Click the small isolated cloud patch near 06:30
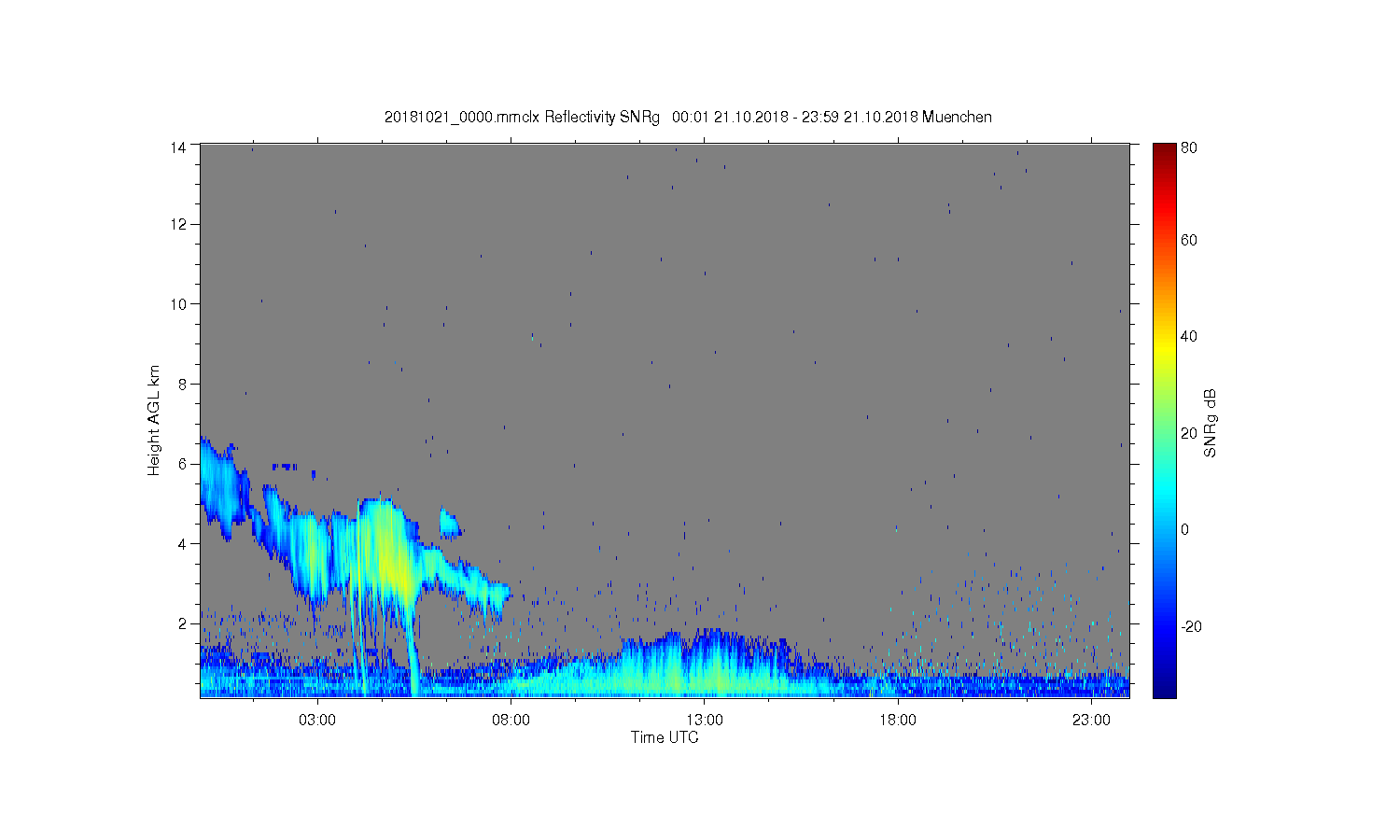The image size is (1400, 840). pyautogui.click(x=450, y=524)
